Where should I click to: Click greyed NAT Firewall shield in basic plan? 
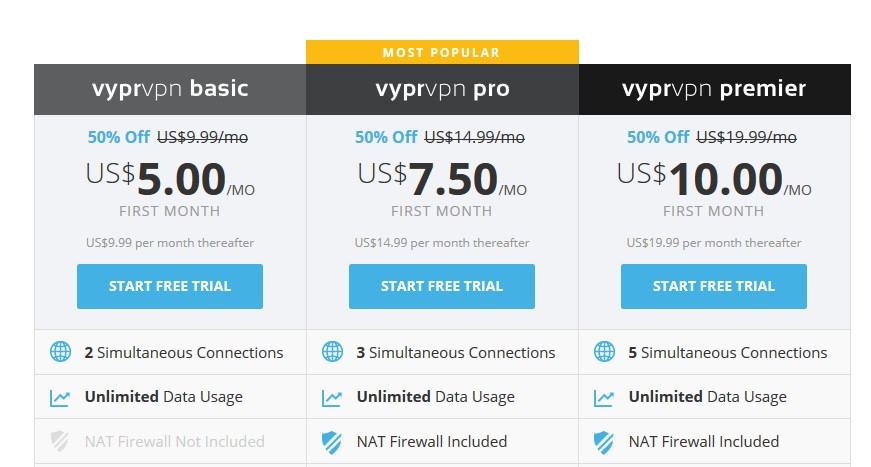click(x=61, y=441)
